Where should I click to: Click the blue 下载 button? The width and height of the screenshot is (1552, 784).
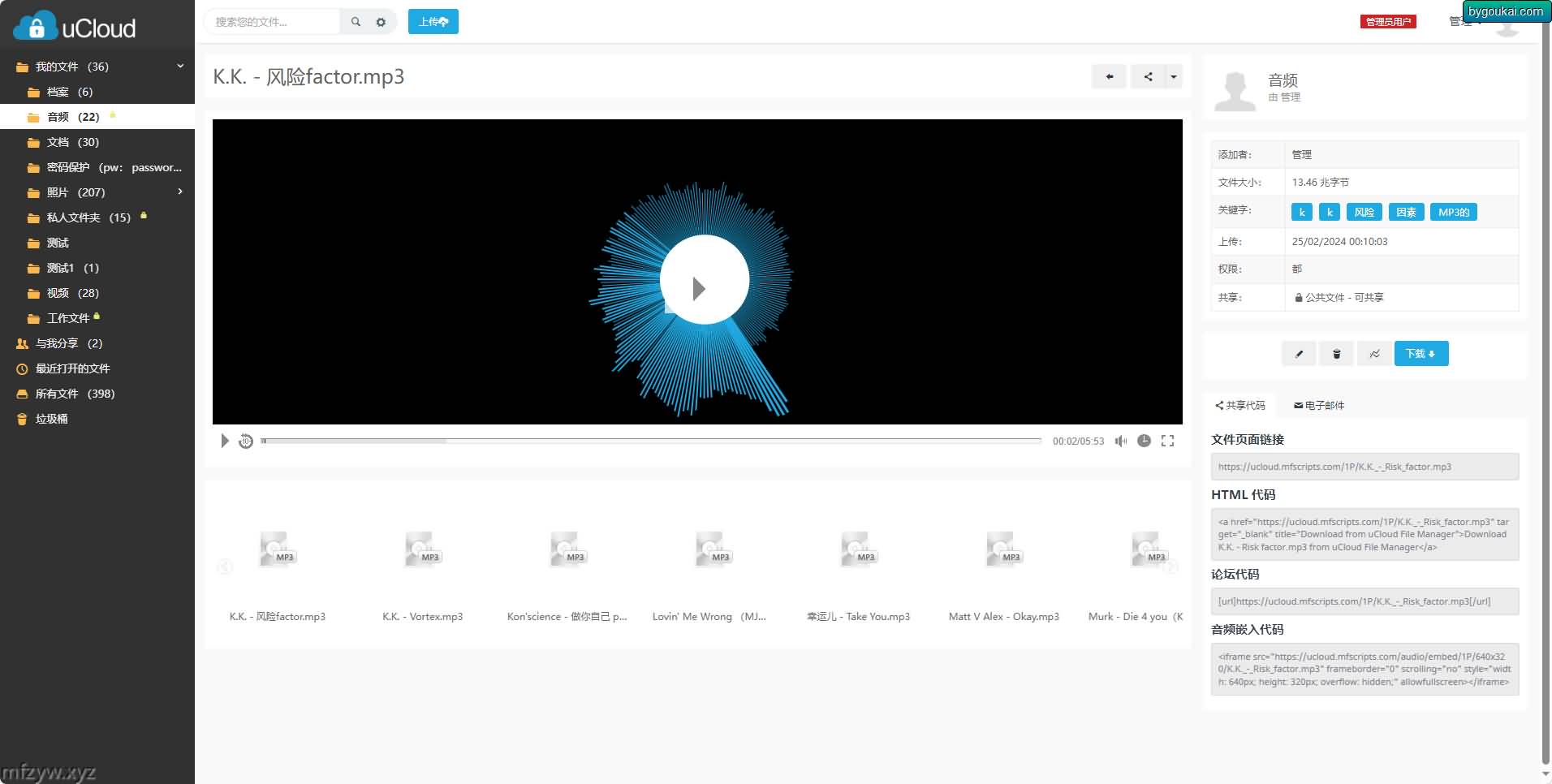tap(1421, 354)
